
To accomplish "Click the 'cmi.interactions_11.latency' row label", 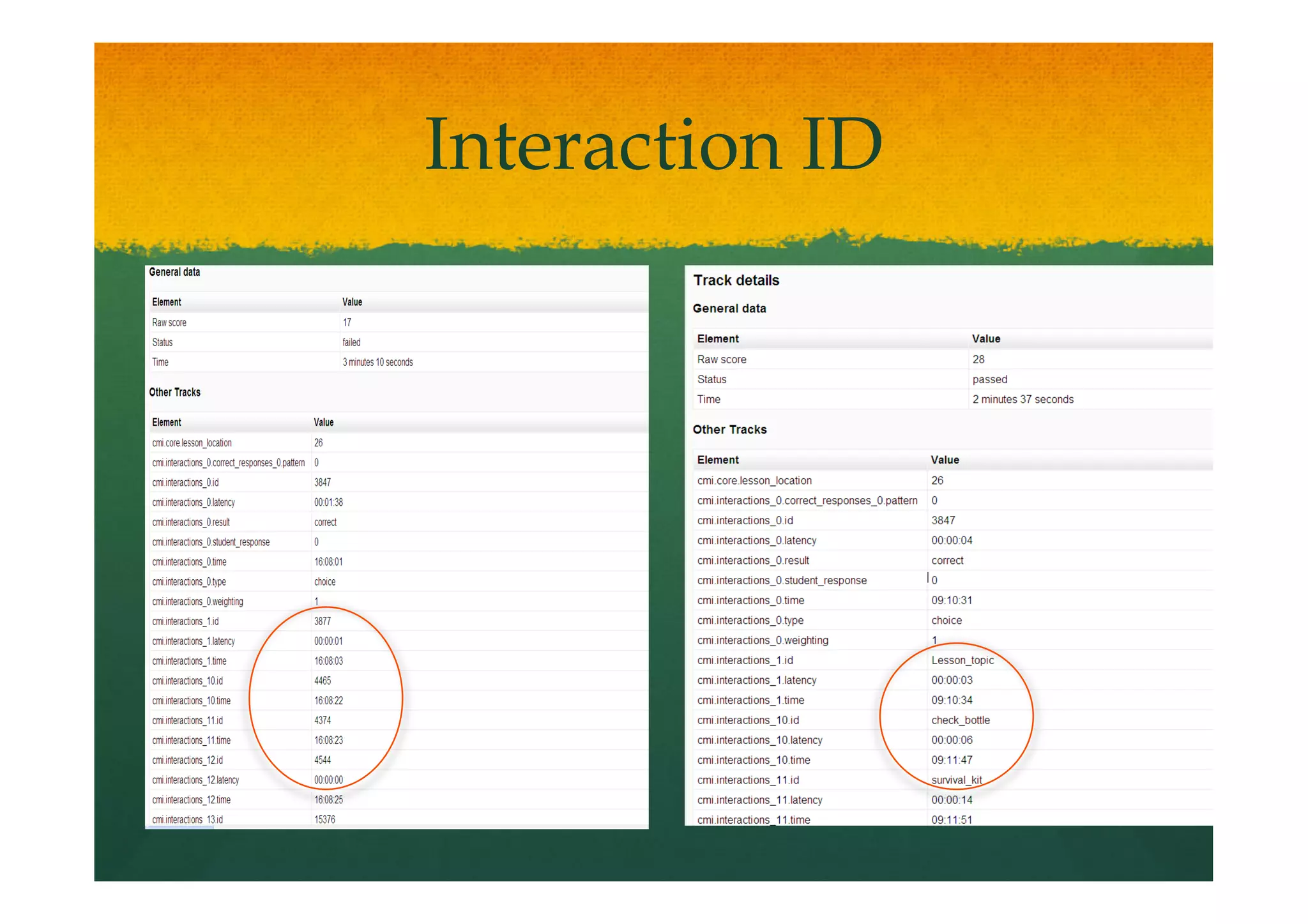I will coord(759,800).
